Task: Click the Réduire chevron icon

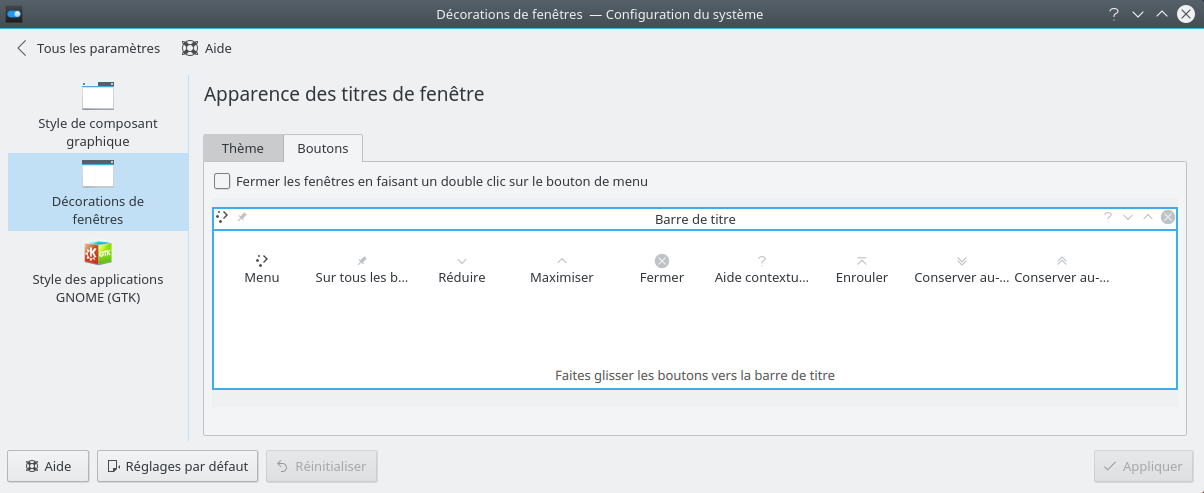Action: (x=462, y=260)
